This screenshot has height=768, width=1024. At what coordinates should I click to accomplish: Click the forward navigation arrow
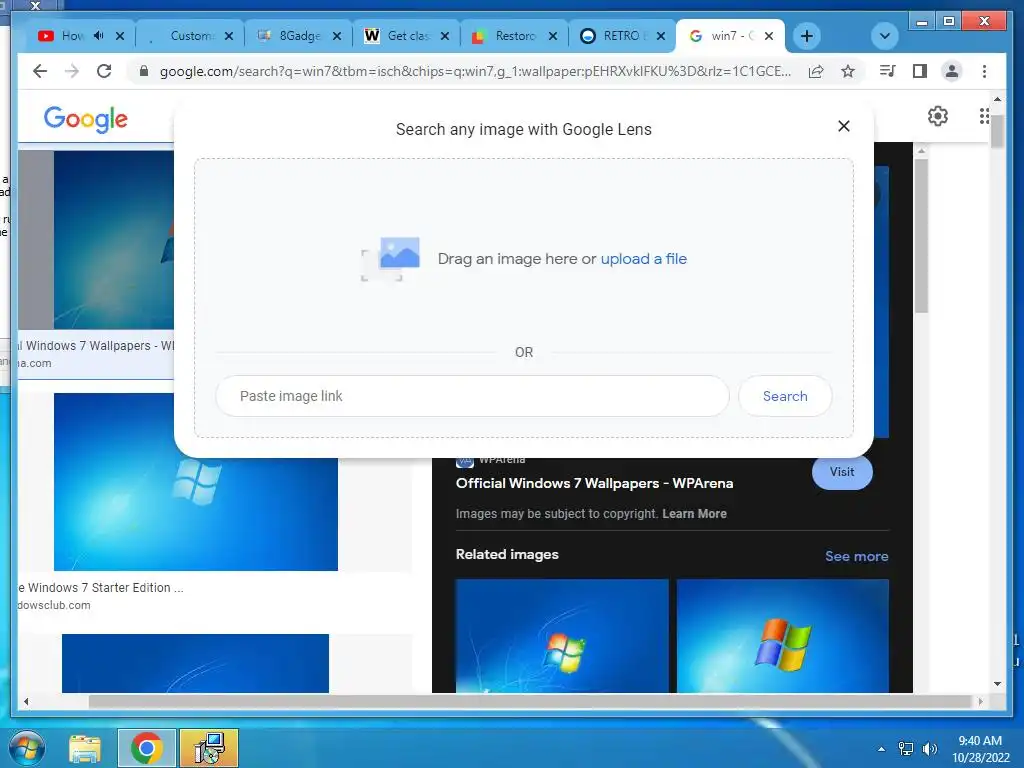(x=72, y=71)
